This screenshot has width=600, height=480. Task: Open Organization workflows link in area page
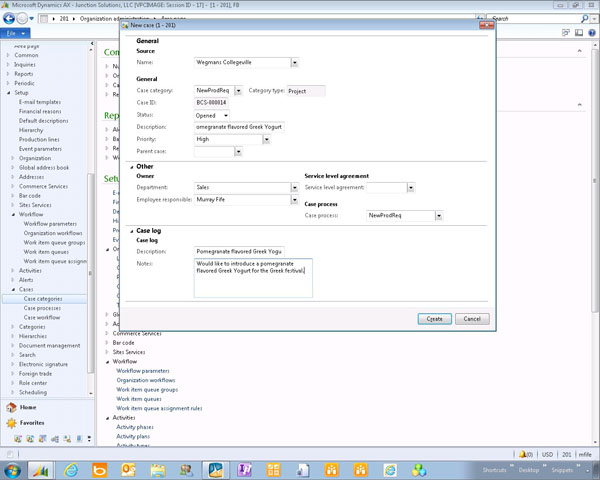click(x=146, y=380)
